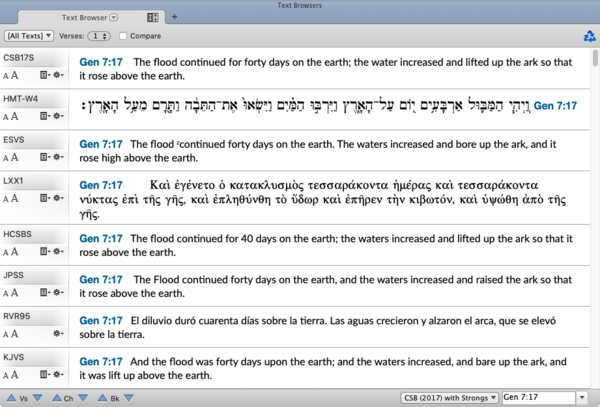Click the KJVS module label
600x407 pixels.
14,357
